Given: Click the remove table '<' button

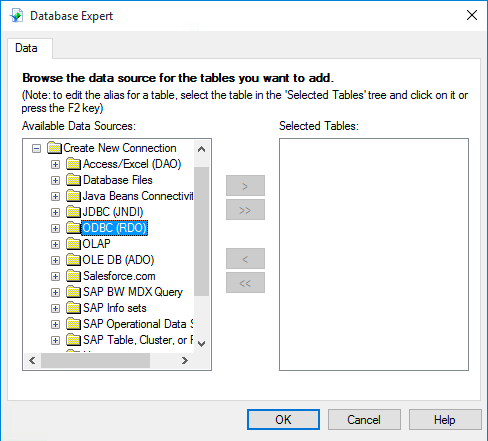Looking at the screenshot, I should point(245,258).
